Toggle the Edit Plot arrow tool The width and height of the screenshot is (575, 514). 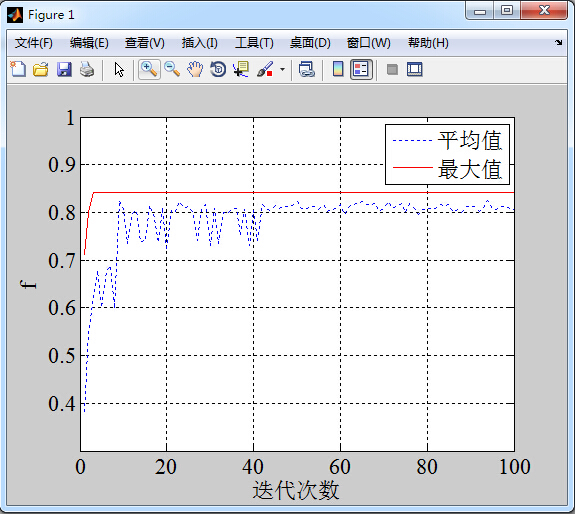click(x=119, y=69)
